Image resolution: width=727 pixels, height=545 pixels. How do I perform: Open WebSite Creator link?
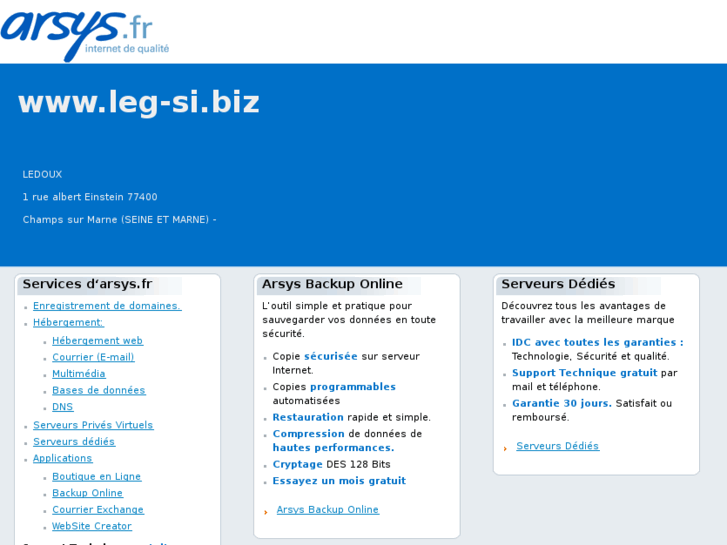(92, 526)
